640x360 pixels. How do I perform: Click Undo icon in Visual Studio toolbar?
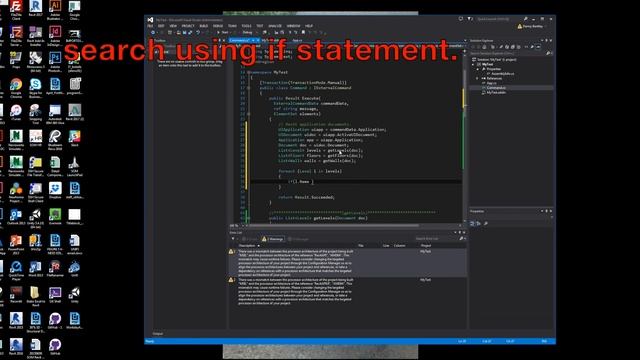[198, 32]
